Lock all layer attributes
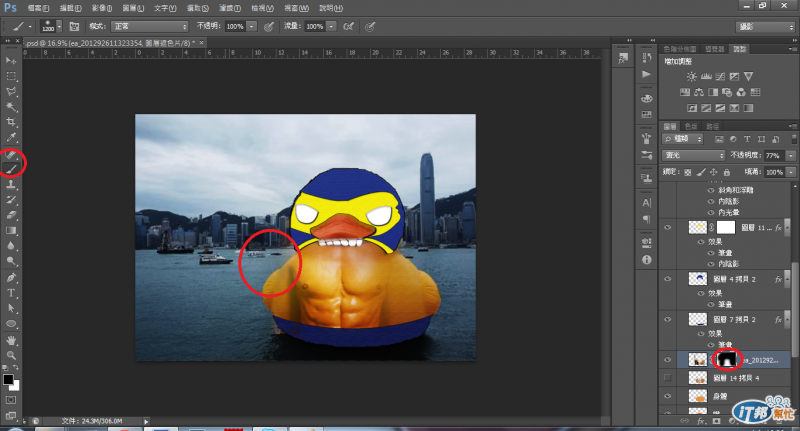800x431 pixels. click(x=727, y=172)
